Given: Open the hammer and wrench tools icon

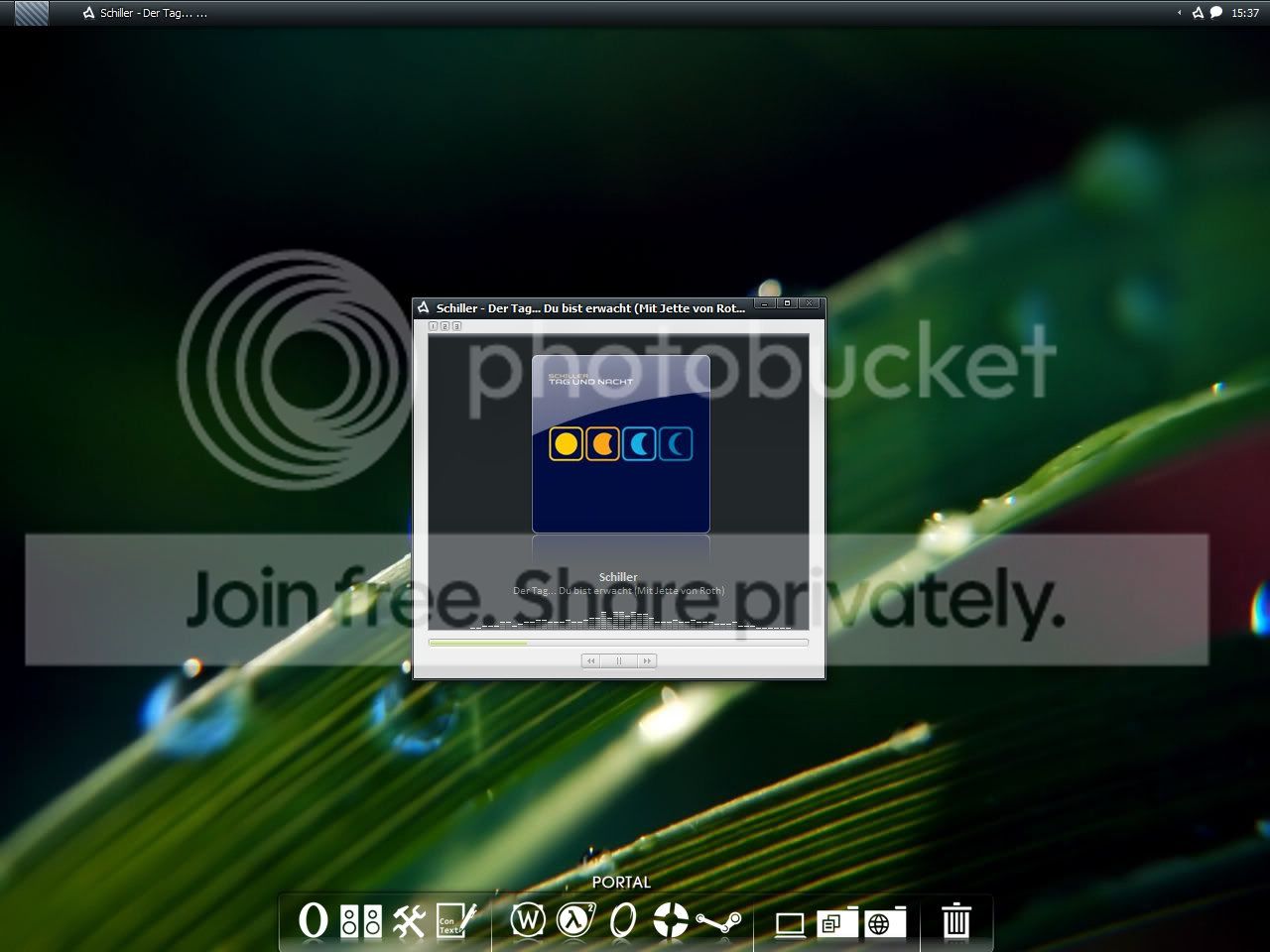Looking at the screenshot, I should (x=408, y=921).
